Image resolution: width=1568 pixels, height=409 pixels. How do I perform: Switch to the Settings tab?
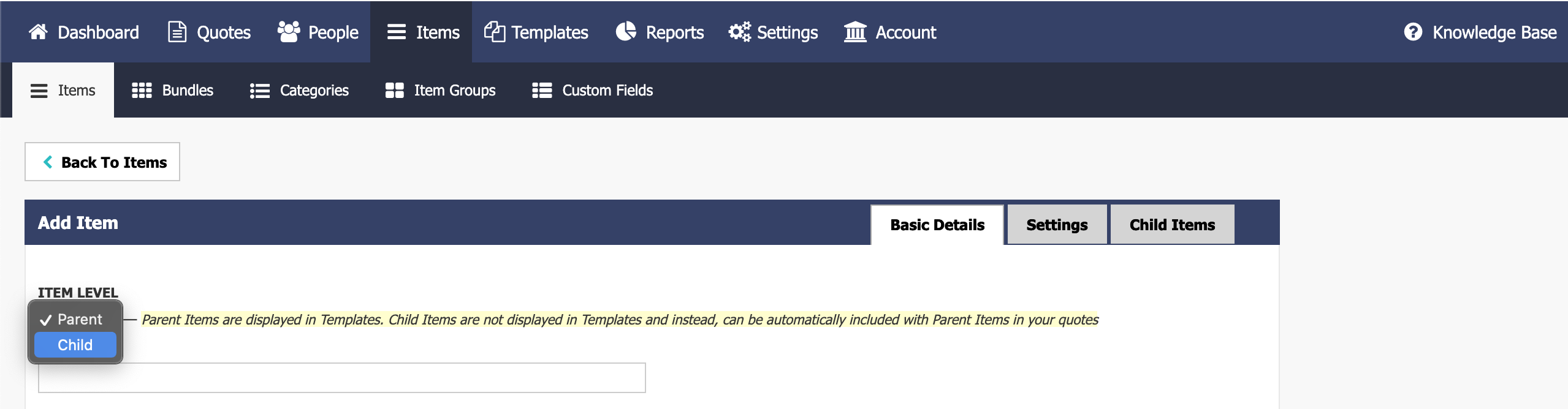coord(1057,225)
